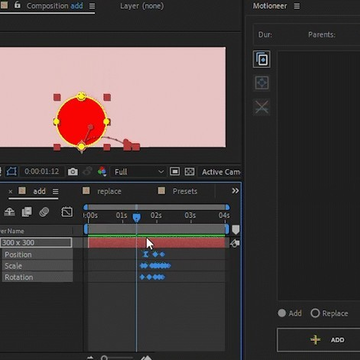
Task: Click the 03s ruler mark
Action: click(x=190, y=216)
